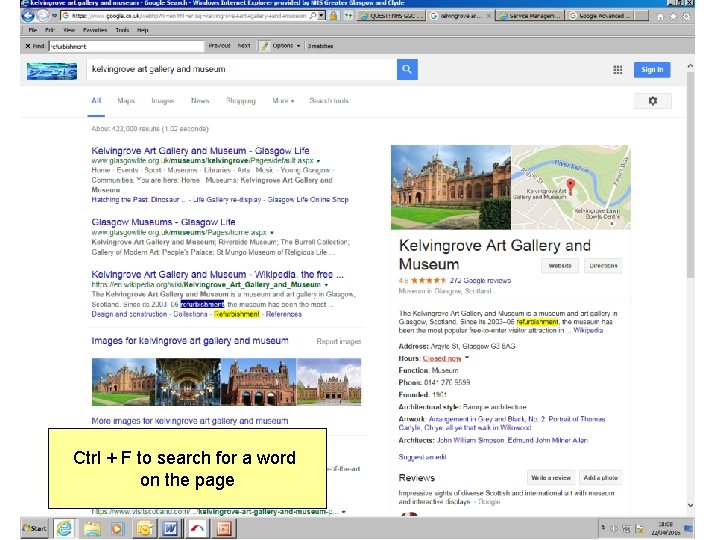Click the Previous button in Find bar
Image resolution: width=720 pixels, height=540 pixels.
pyautogui.click(x=219, y=46)
